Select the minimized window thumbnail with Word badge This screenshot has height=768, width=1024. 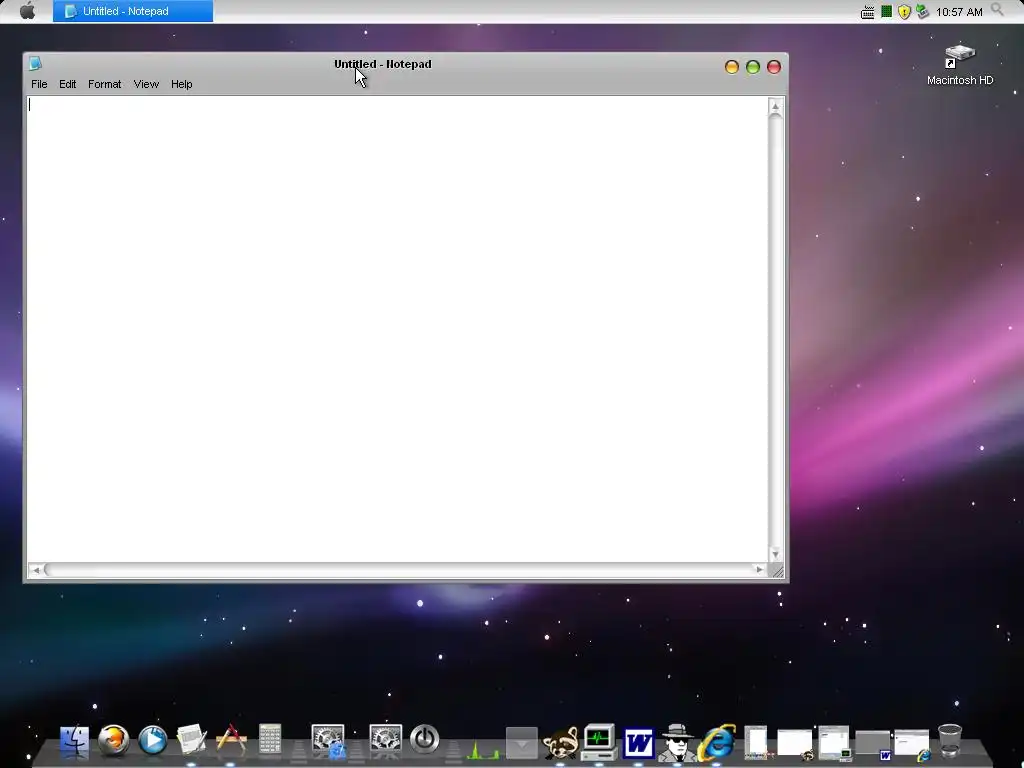[x=873, y=745]
